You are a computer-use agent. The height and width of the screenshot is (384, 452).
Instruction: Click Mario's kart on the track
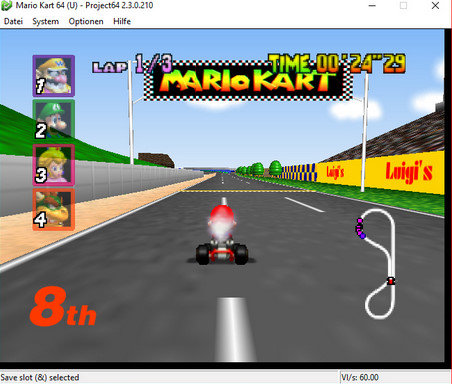222,234
